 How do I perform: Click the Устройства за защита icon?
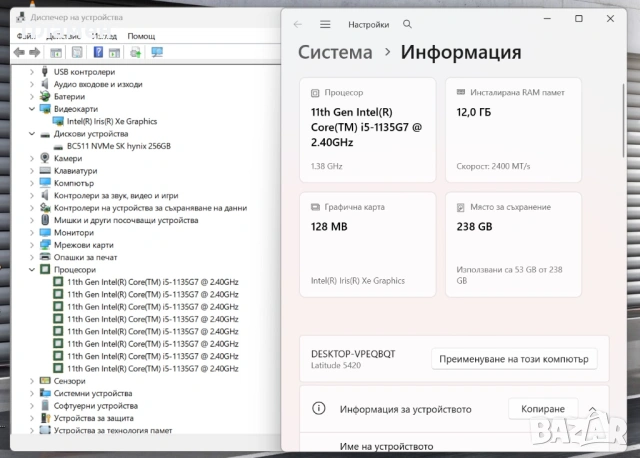click(x=45, y=418)
